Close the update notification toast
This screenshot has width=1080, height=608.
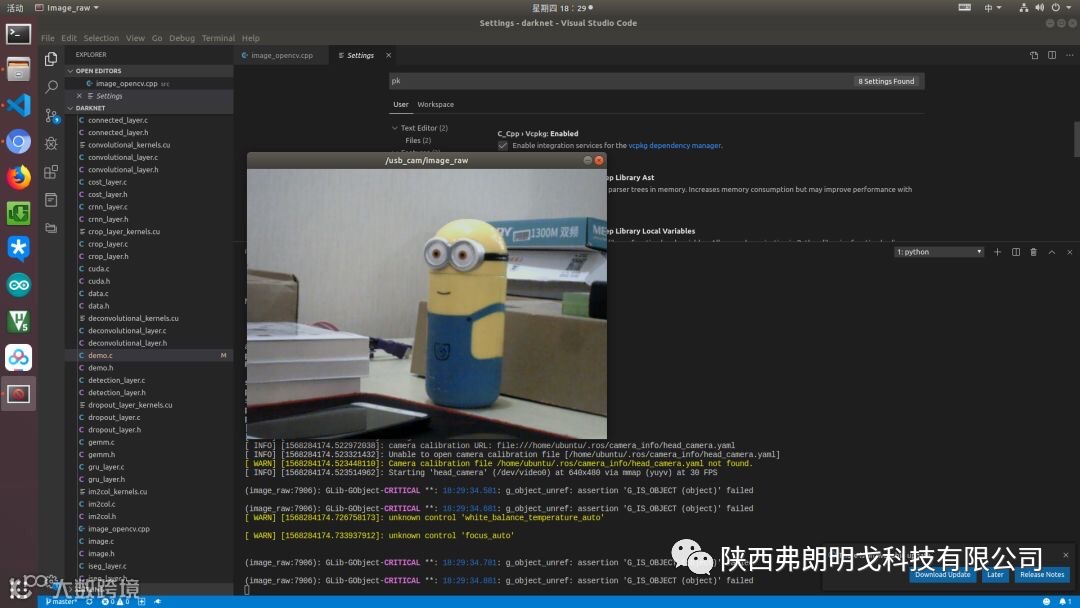1066,555
